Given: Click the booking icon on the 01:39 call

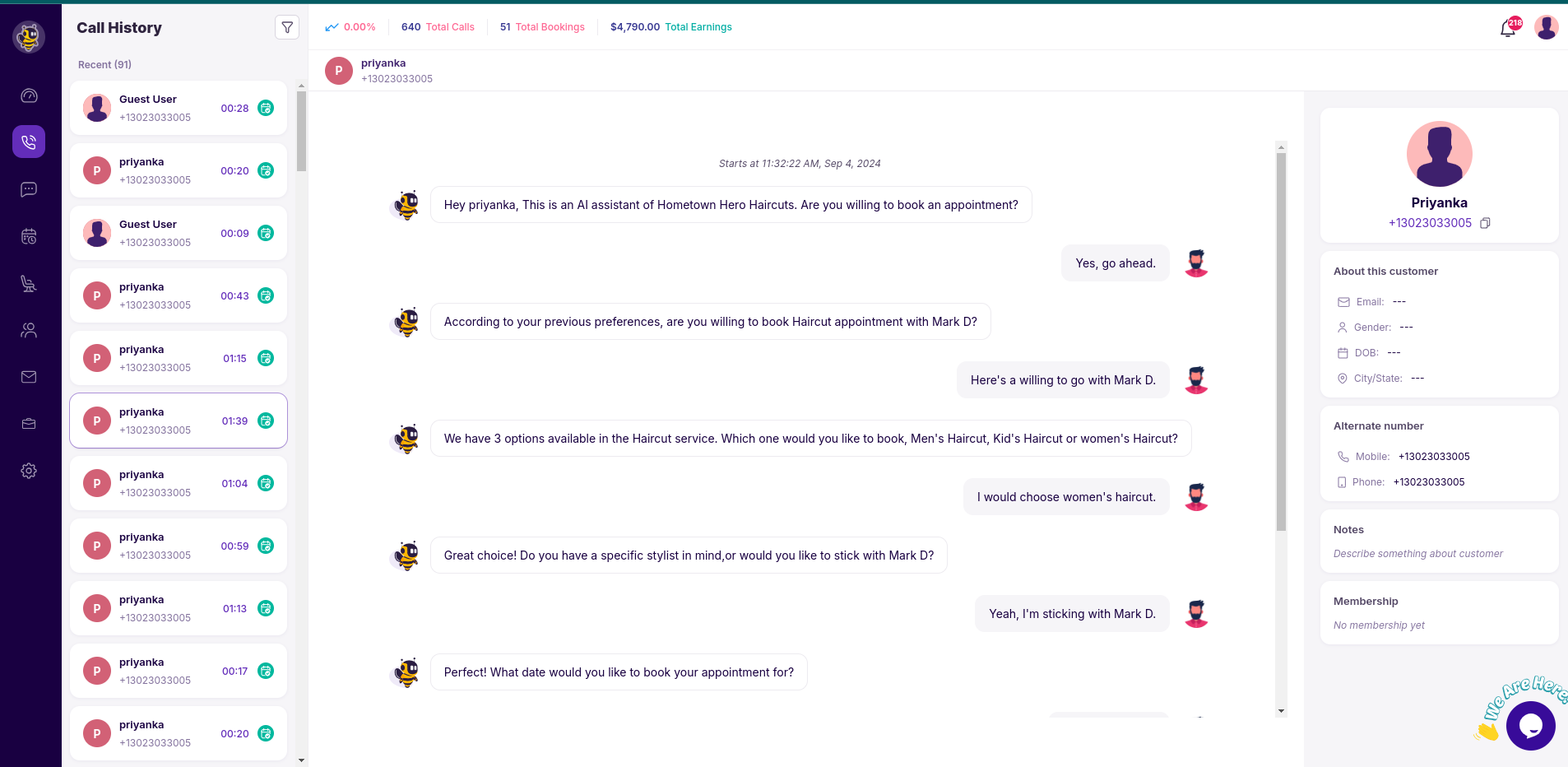Looking at the screenshot, I should coord(266,421).
